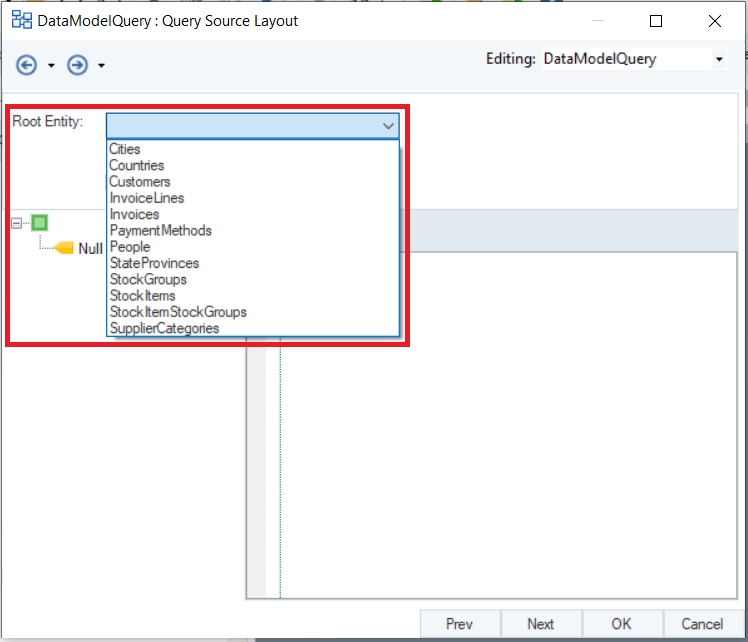Collapse the tree root node

click(x=16, y=223)
